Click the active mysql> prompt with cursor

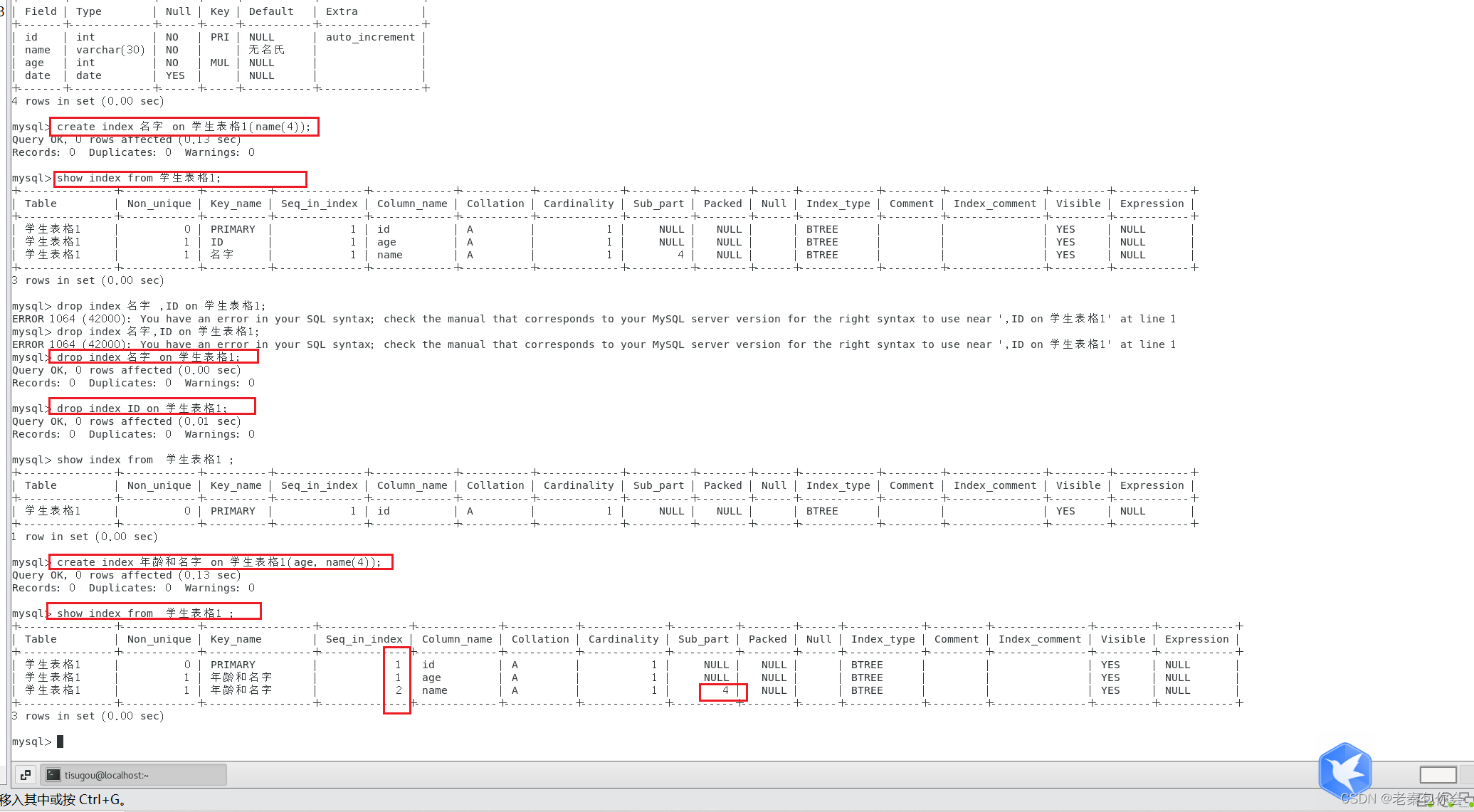click(38, 742)
